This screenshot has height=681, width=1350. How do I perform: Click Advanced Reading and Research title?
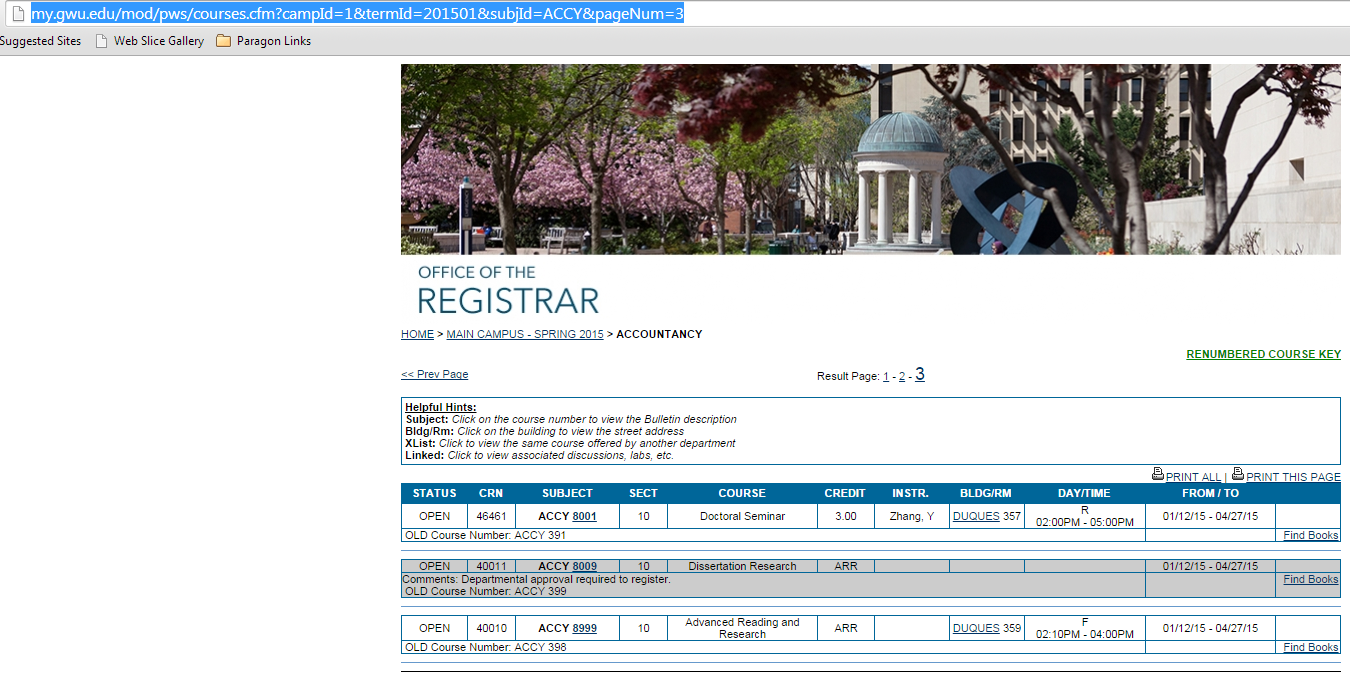tap(742, 628)
